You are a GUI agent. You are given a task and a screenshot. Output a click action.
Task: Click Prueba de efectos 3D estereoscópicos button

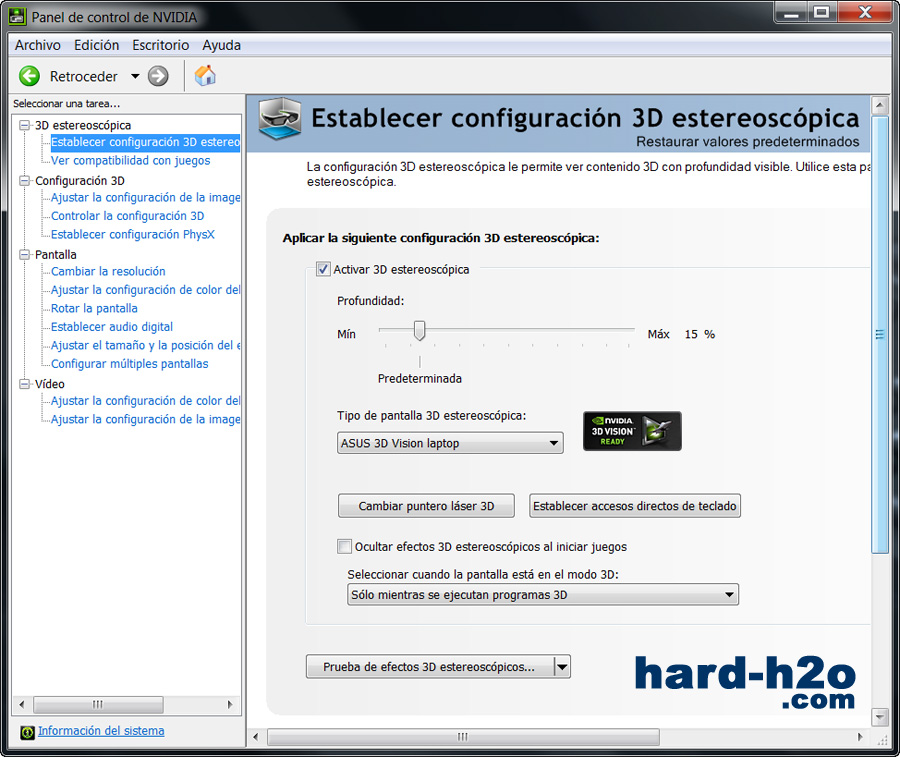(429, 667)
